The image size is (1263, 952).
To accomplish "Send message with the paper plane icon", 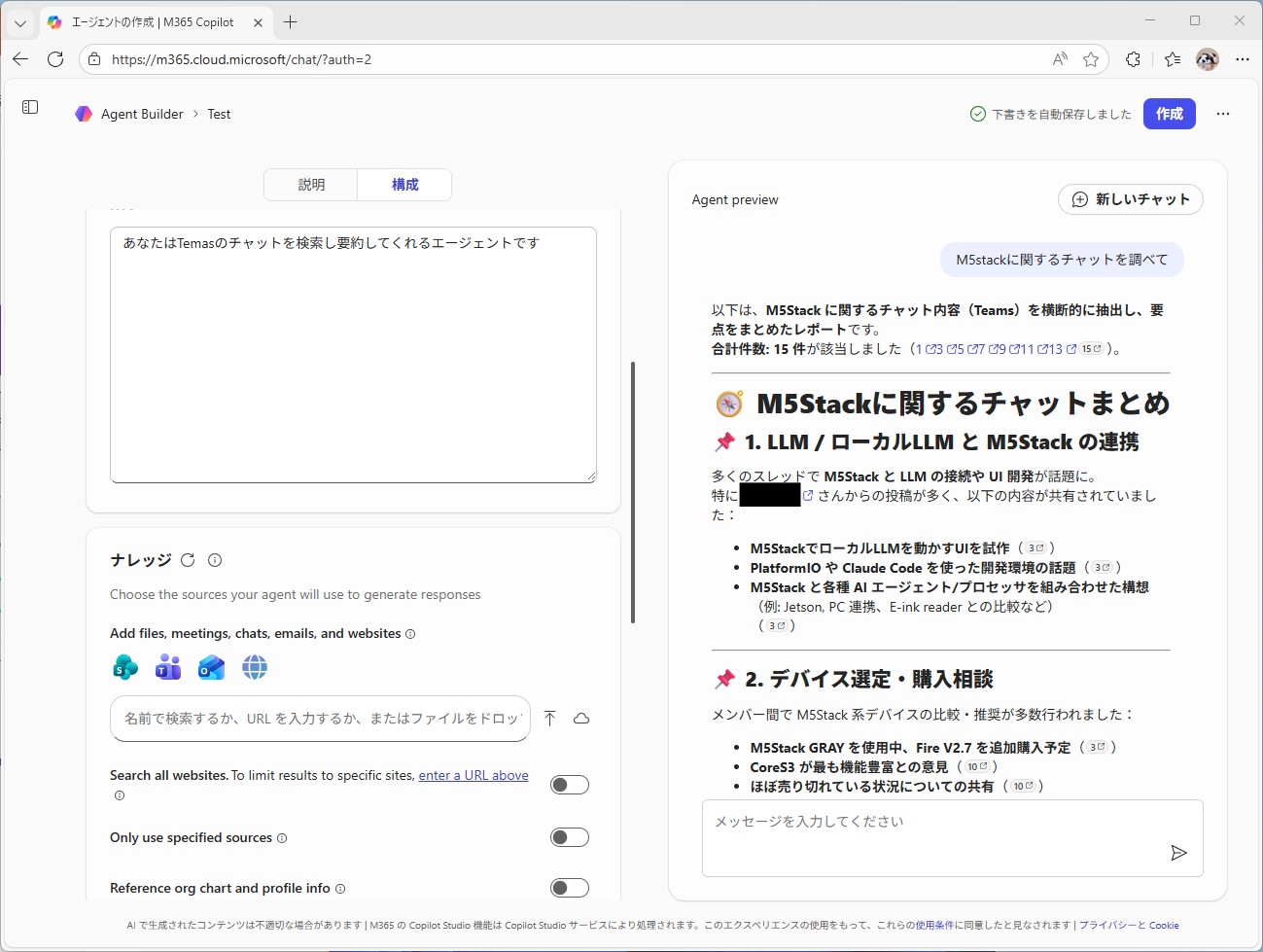I will point(1178,853).
